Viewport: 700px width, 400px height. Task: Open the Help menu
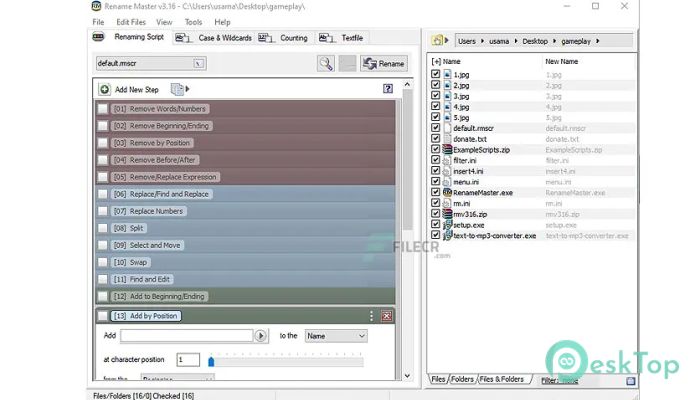(x=222, y=22)
